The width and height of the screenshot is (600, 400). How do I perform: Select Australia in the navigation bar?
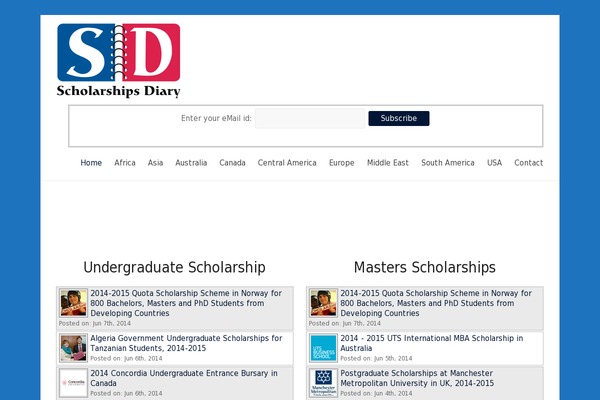click(x=191, y=163)
